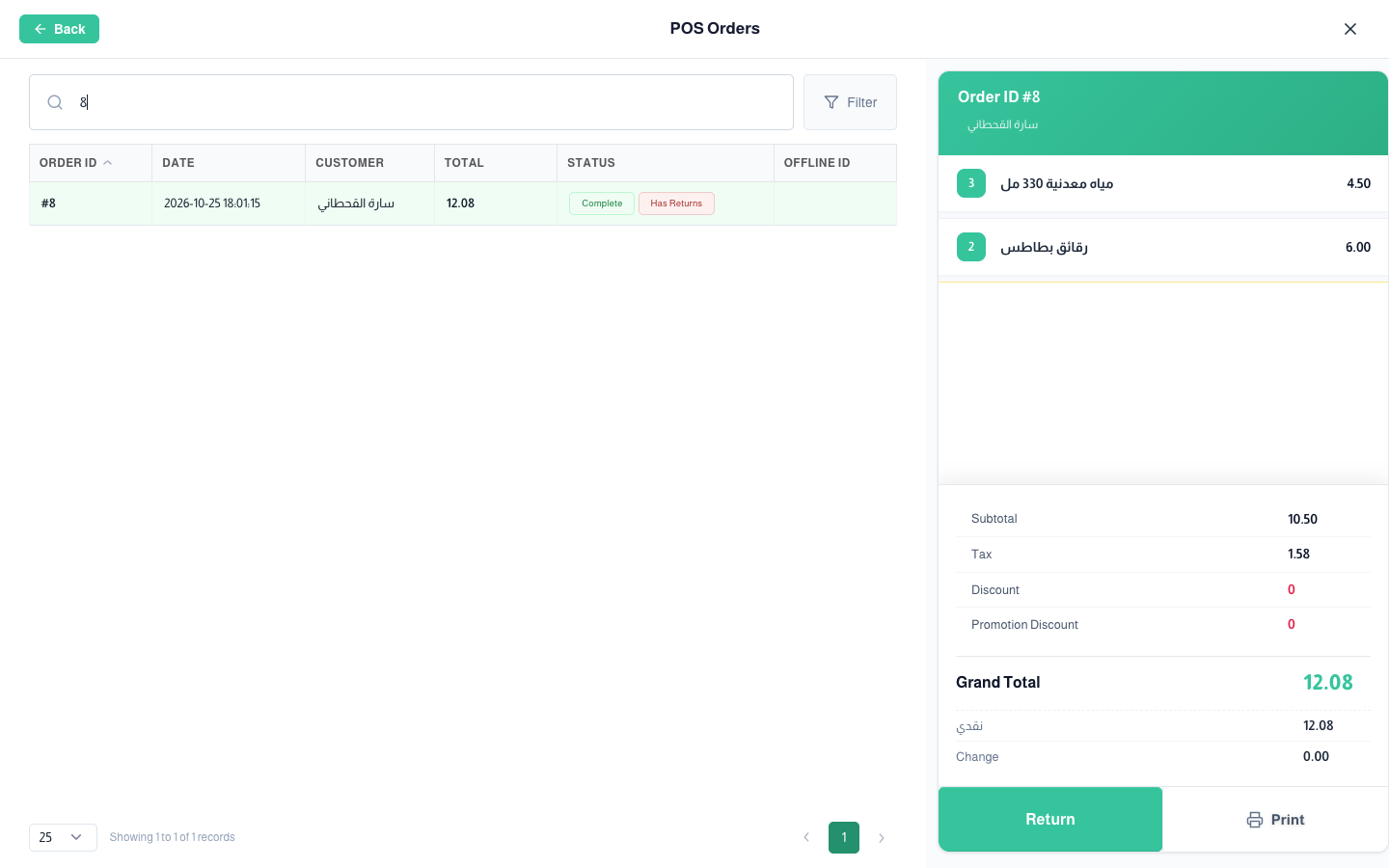Click item مياه معدنية 330 مل
Viewport: 1389px width, 868px height.
click(1057, 183)
